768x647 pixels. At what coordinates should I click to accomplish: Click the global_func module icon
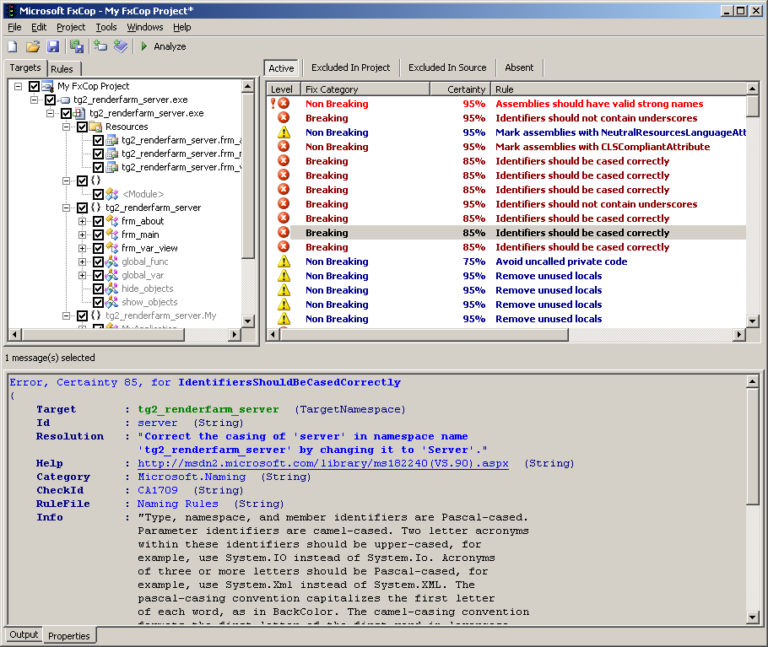112,262
